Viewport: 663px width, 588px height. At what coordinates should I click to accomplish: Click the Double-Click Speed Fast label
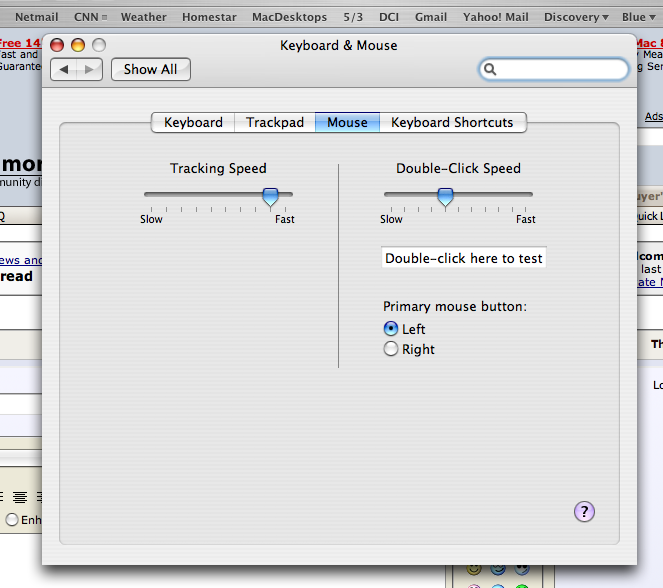526,219
